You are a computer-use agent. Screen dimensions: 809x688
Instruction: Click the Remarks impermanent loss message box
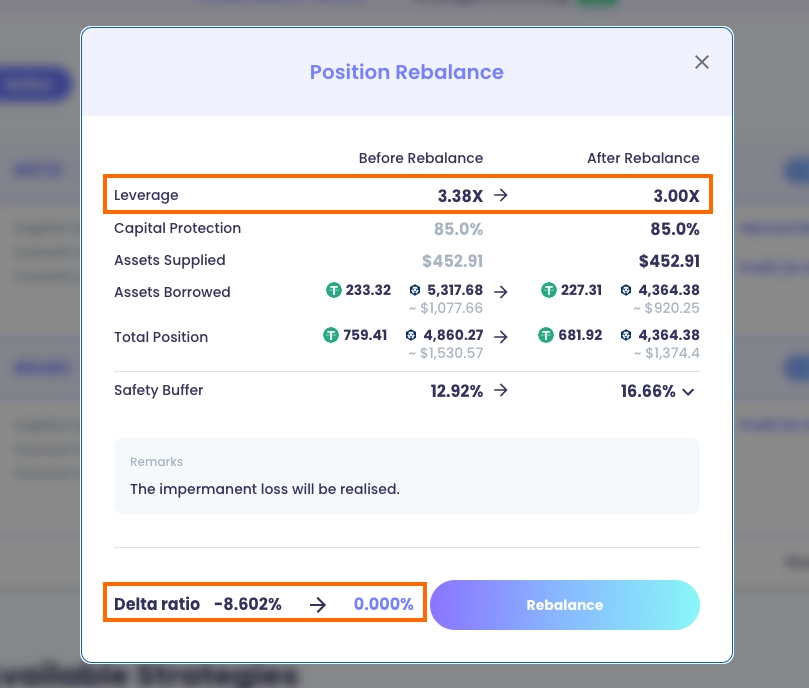pyautogui.click(x=406, y=476)
